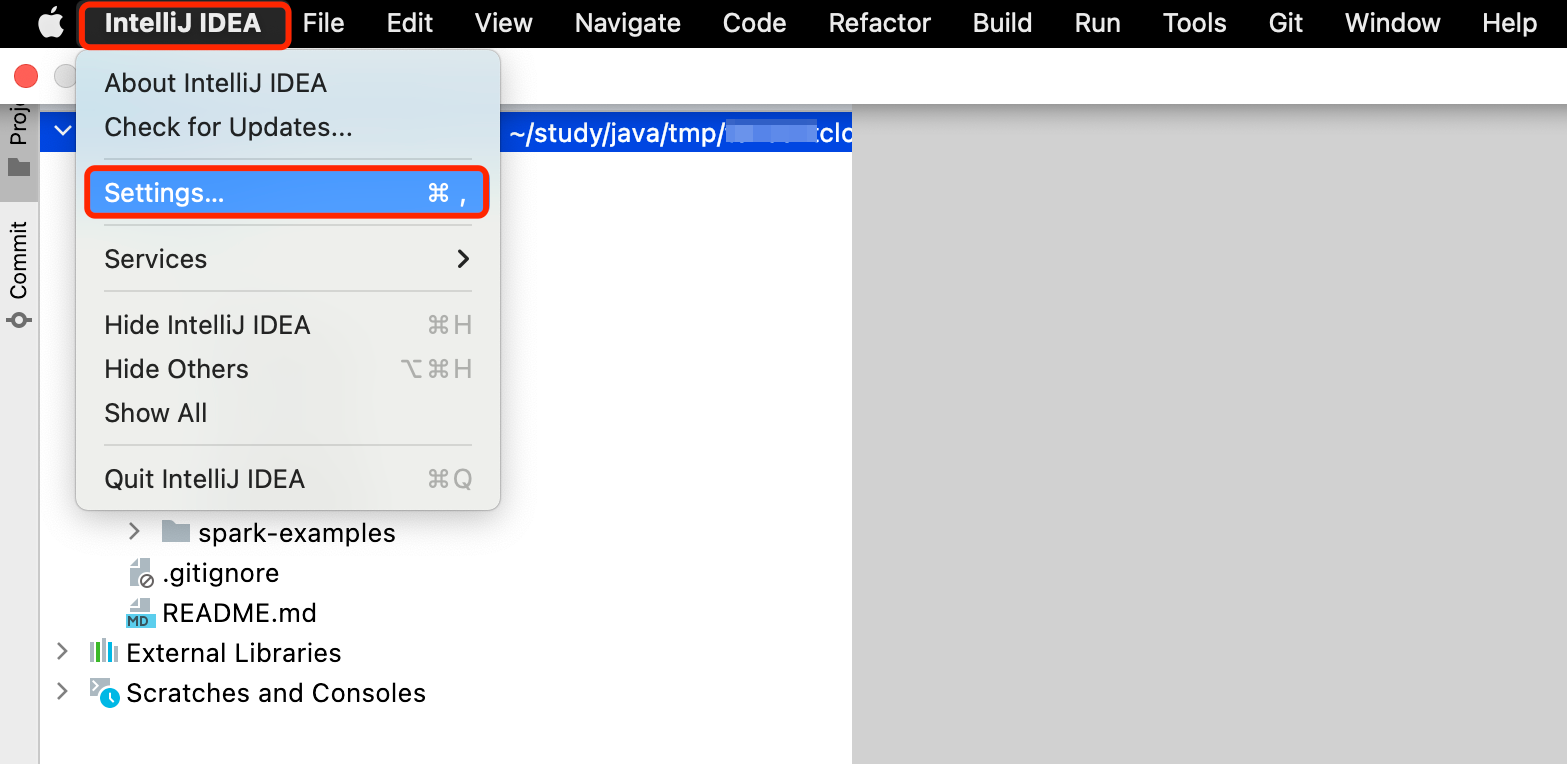Click the External Libraries icon
1567x764 pixels.
104,652
